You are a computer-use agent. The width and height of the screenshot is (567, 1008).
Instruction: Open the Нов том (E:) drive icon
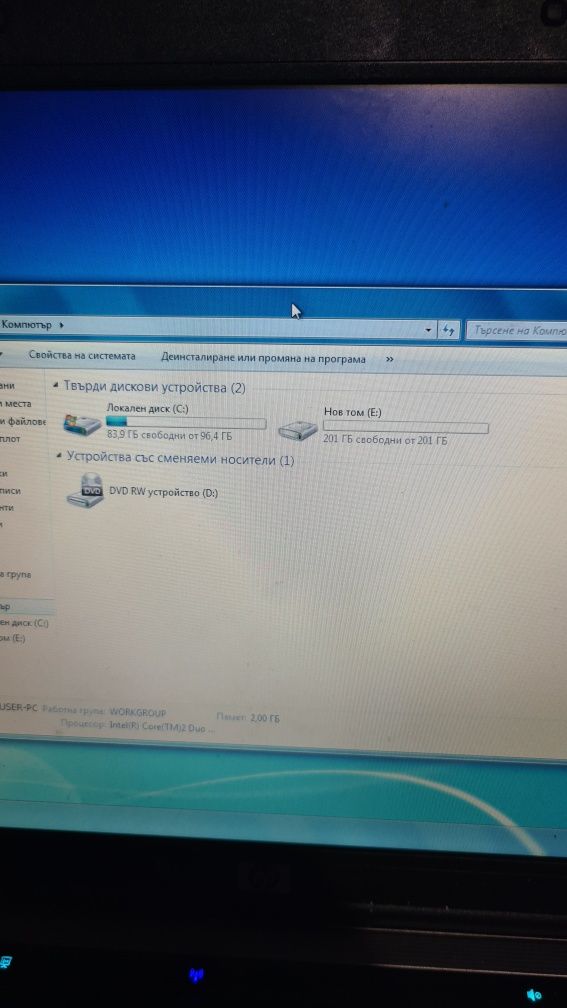pos(298,429)
